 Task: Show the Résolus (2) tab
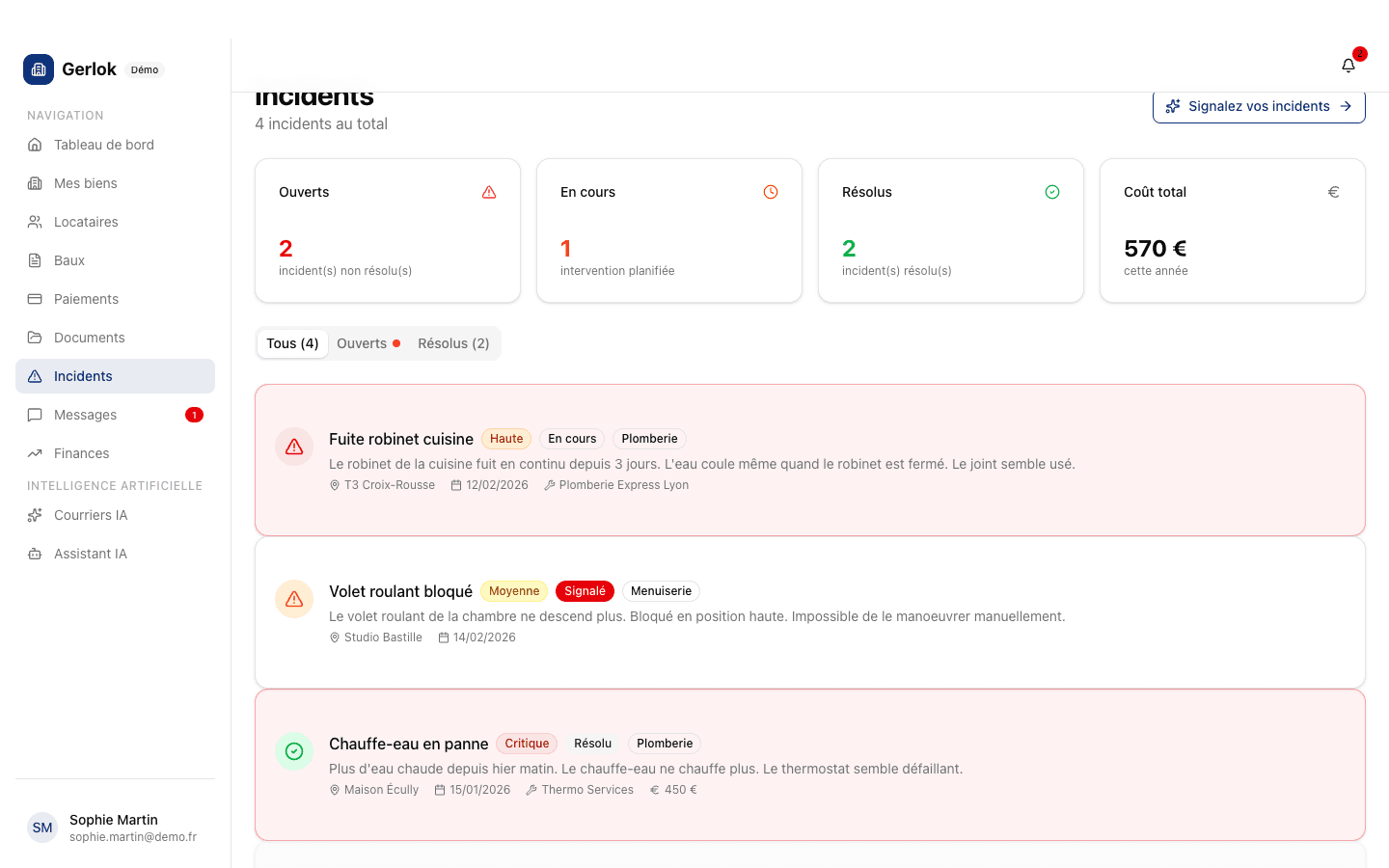coord(453,343)
